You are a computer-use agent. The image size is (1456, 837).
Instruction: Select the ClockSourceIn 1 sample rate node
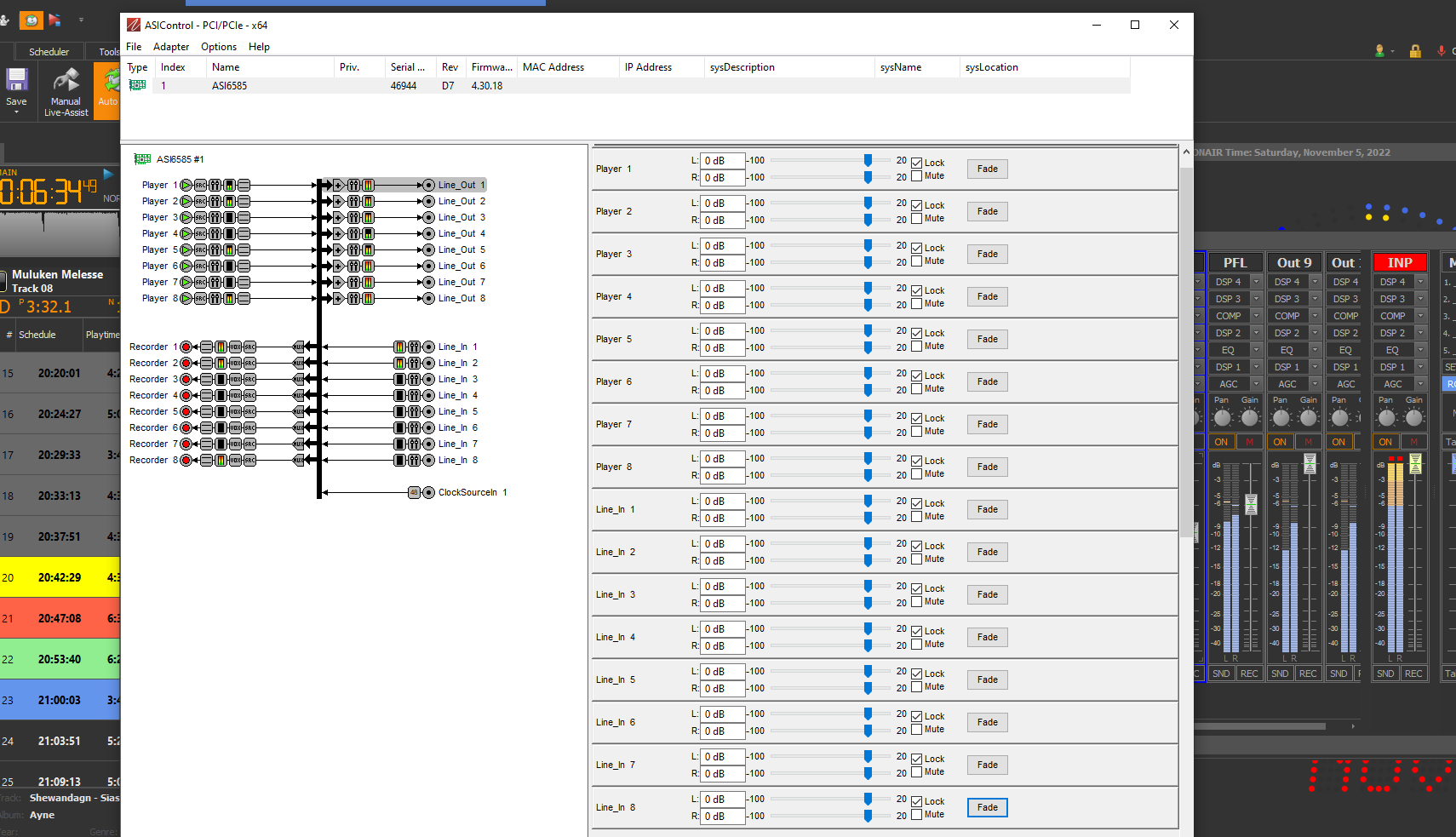414,492
